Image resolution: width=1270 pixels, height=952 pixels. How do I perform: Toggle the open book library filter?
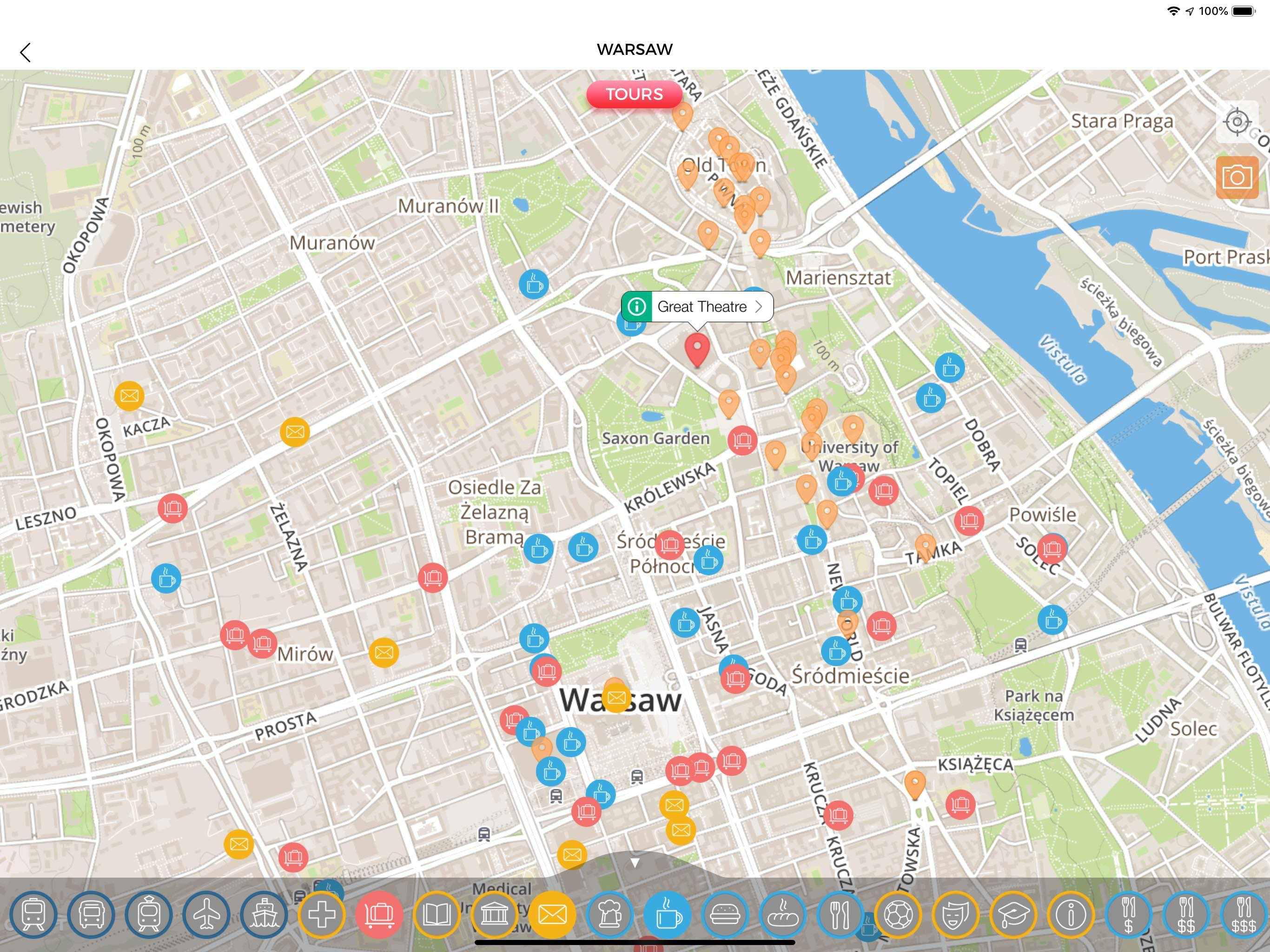tap(437, 915)
